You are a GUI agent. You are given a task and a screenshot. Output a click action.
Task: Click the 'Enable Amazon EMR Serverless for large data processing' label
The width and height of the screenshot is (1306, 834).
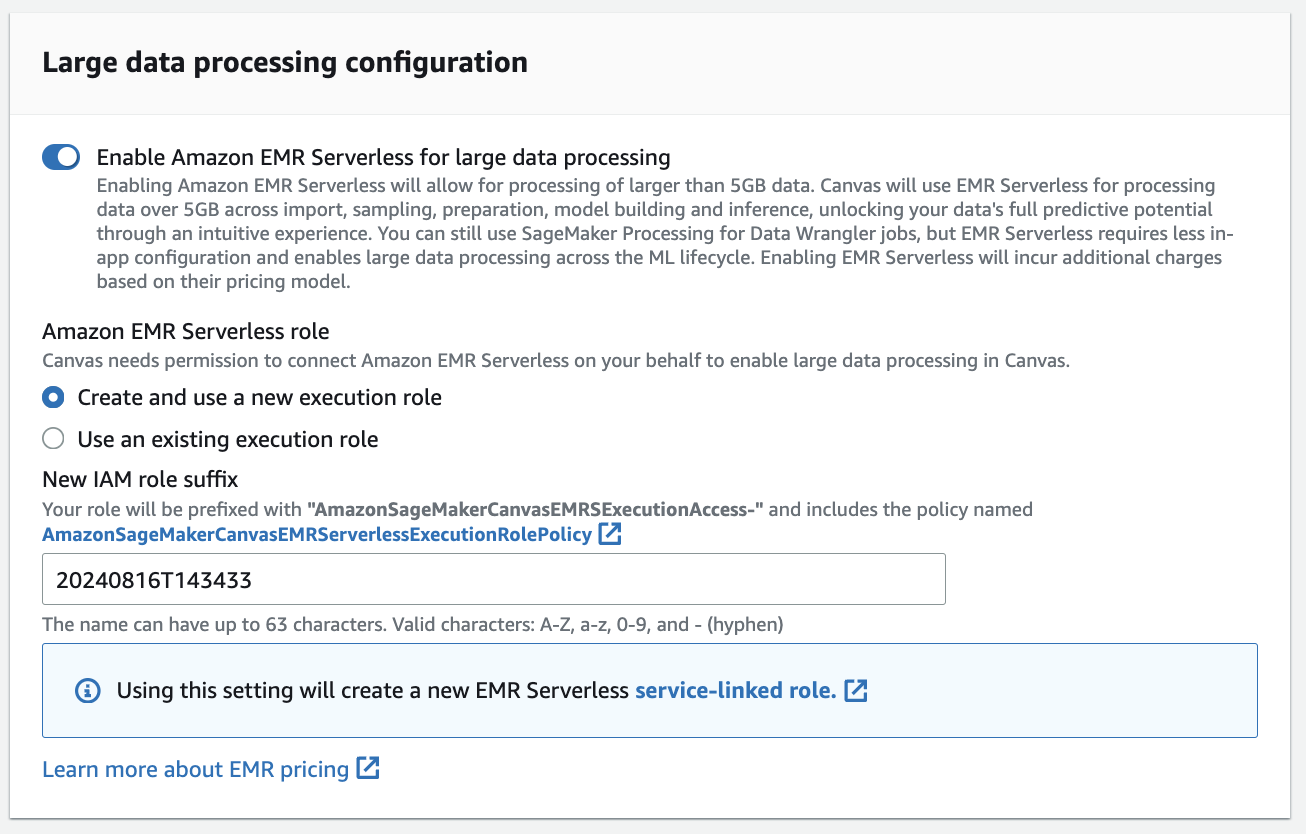383,157
